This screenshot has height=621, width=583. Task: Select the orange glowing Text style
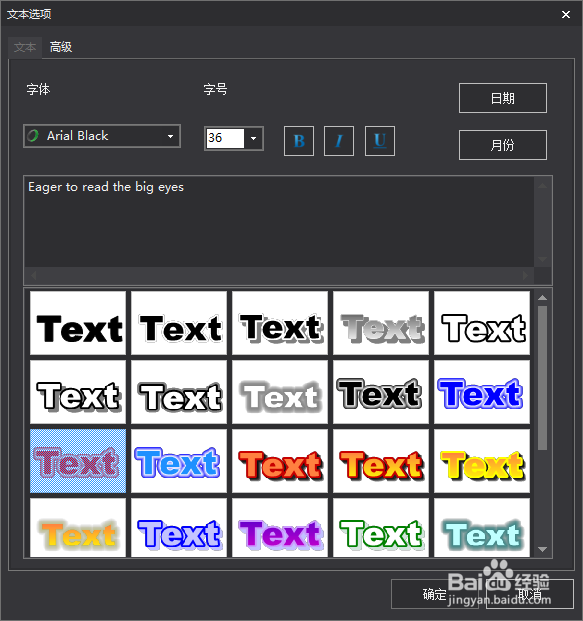coord(78,528)
